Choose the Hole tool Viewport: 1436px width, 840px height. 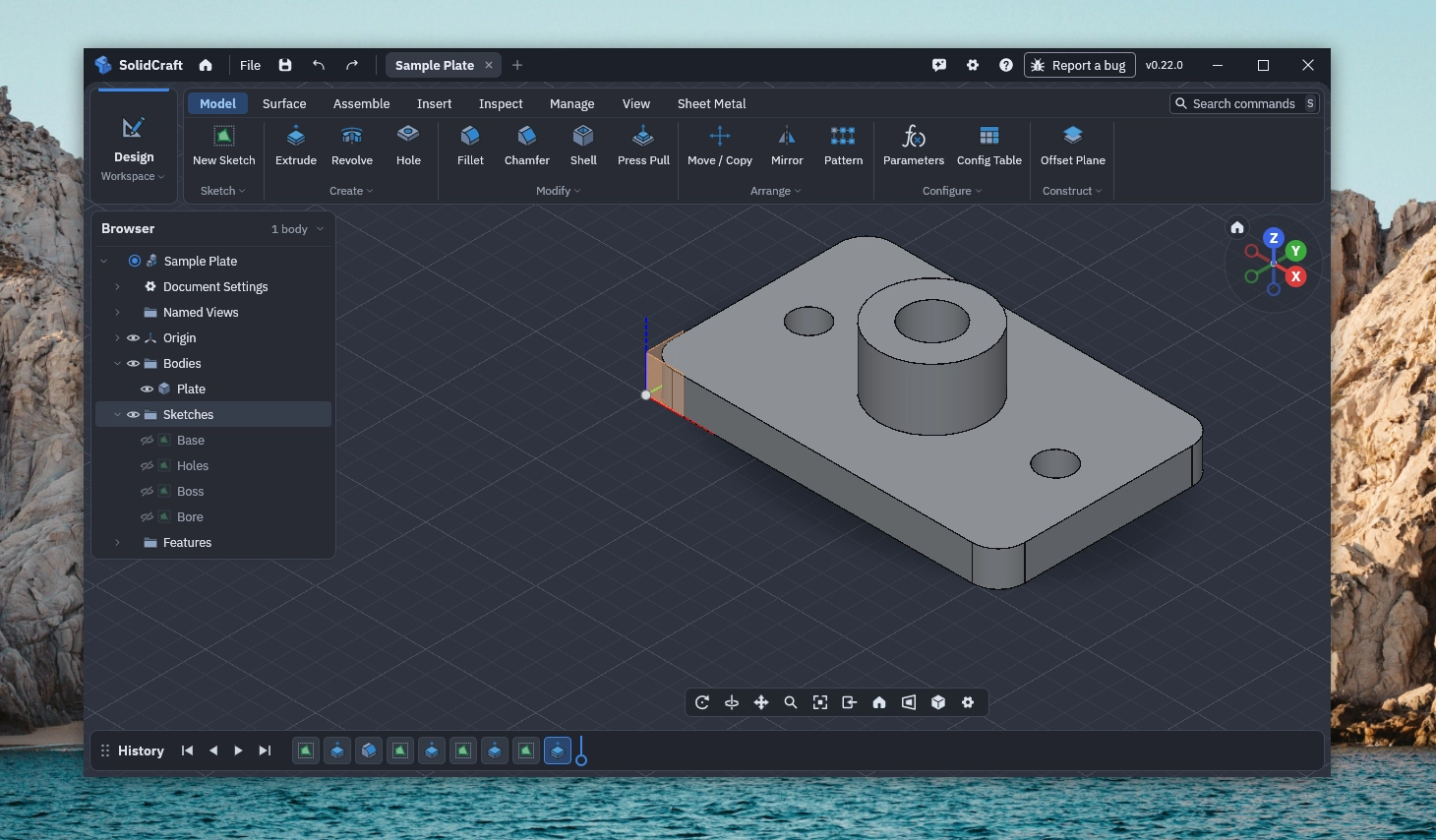click(408, 146)
